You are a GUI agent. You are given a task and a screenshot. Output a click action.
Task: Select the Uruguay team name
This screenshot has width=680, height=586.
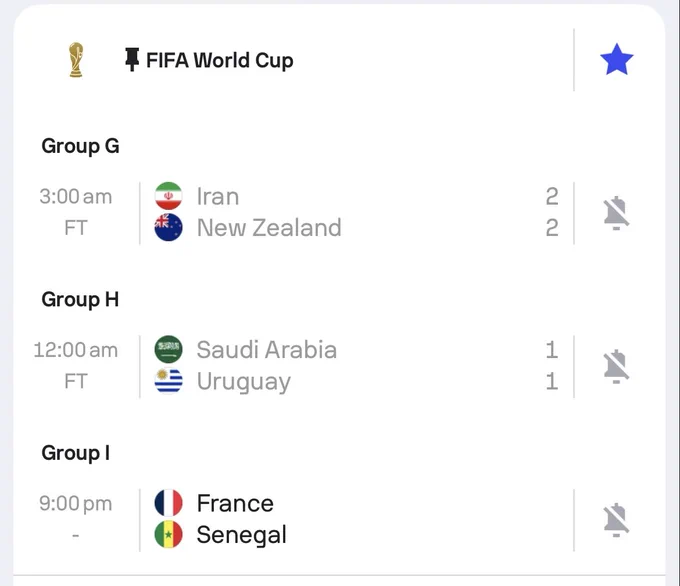pyautogui.click(x=244, y=382)
